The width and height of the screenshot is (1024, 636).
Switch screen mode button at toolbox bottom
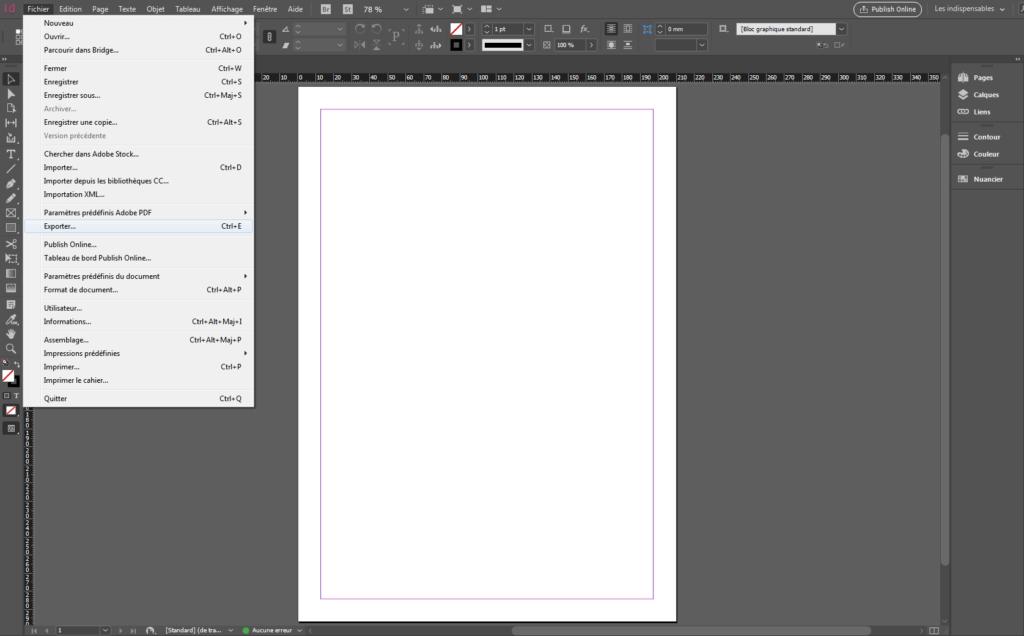coord(11,428)
